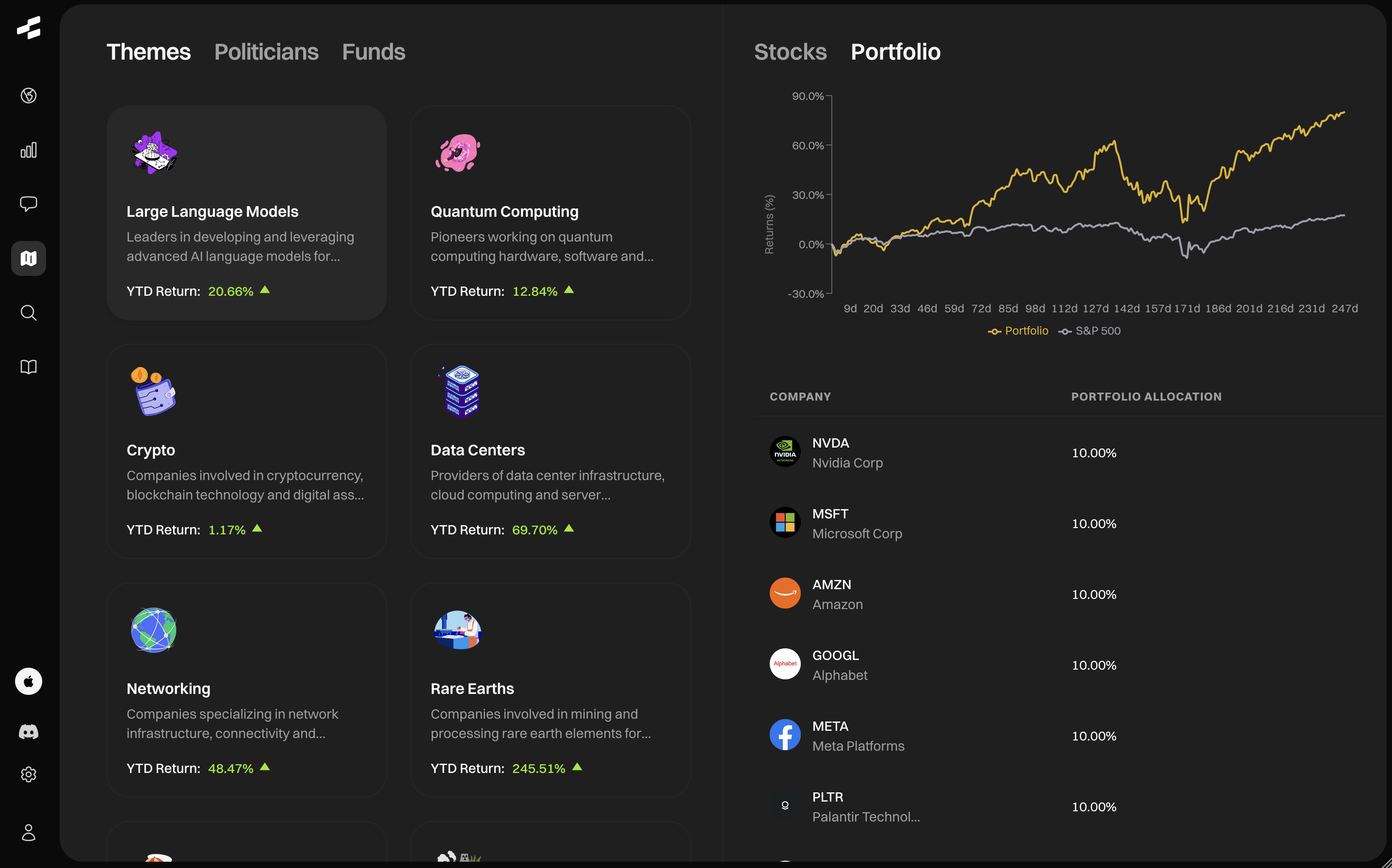Screen dimensions: 1392x868
Task: Click the globe icon in the sidebar
Action: 28,96
